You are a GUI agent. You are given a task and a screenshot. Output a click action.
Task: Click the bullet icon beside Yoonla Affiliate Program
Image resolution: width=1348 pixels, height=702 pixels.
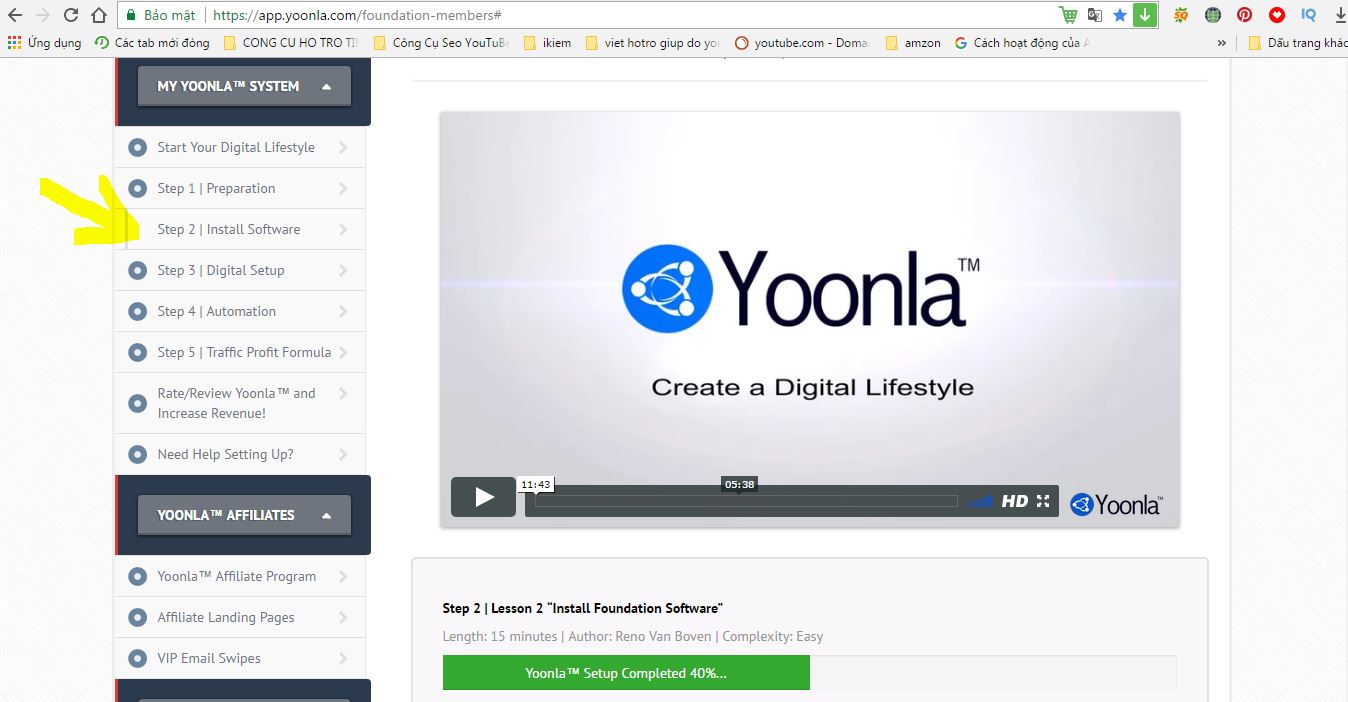(x=138, y=577)
